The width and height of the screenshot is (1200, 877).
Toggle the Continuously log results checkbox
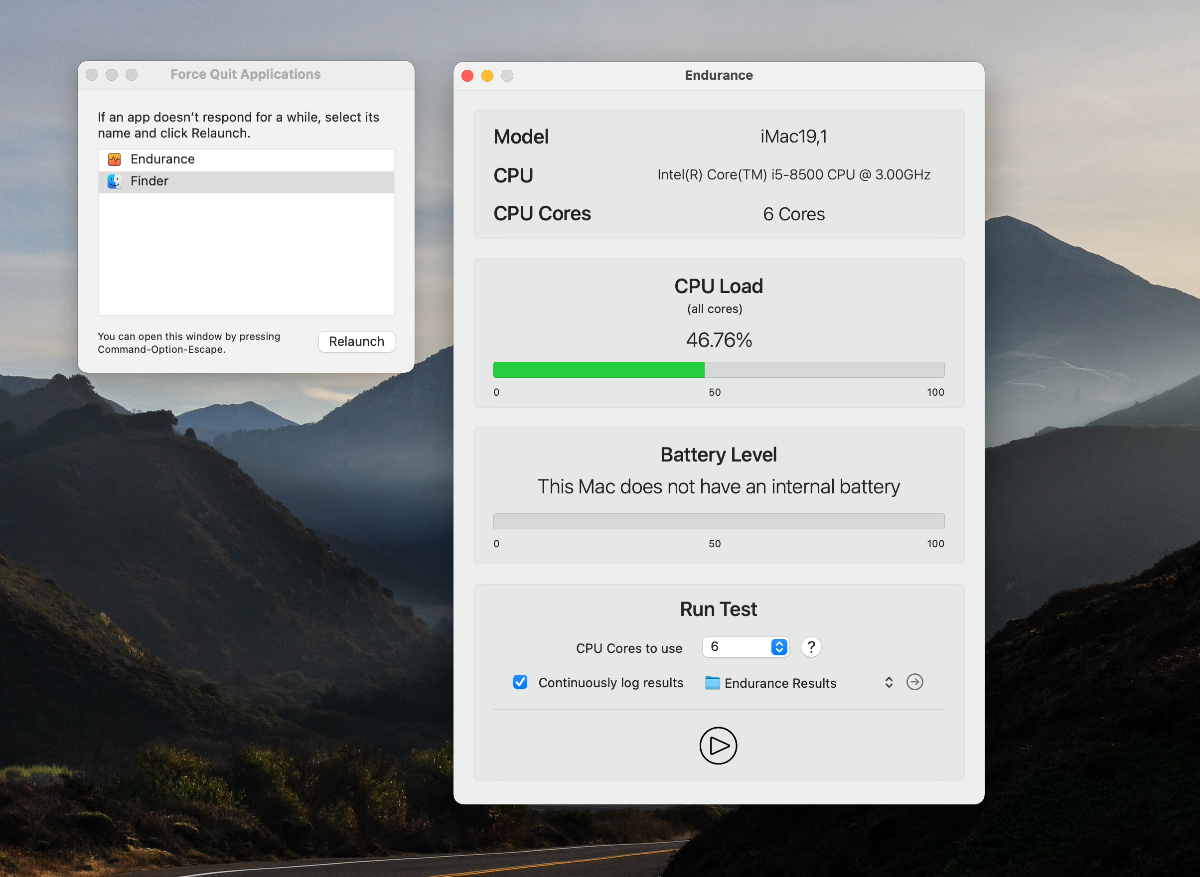pyautogui.click(x=520, y=682)
